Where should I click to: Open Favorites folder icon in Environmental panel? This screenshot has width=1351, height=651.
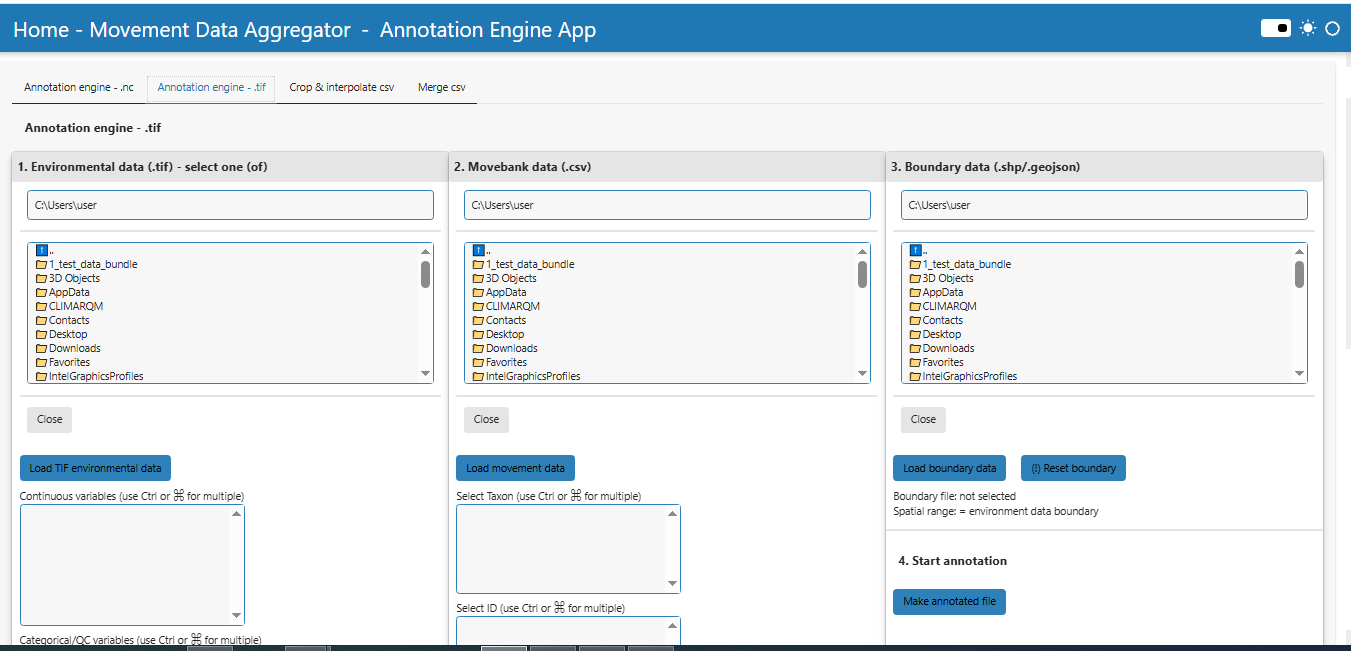point(42,362)
